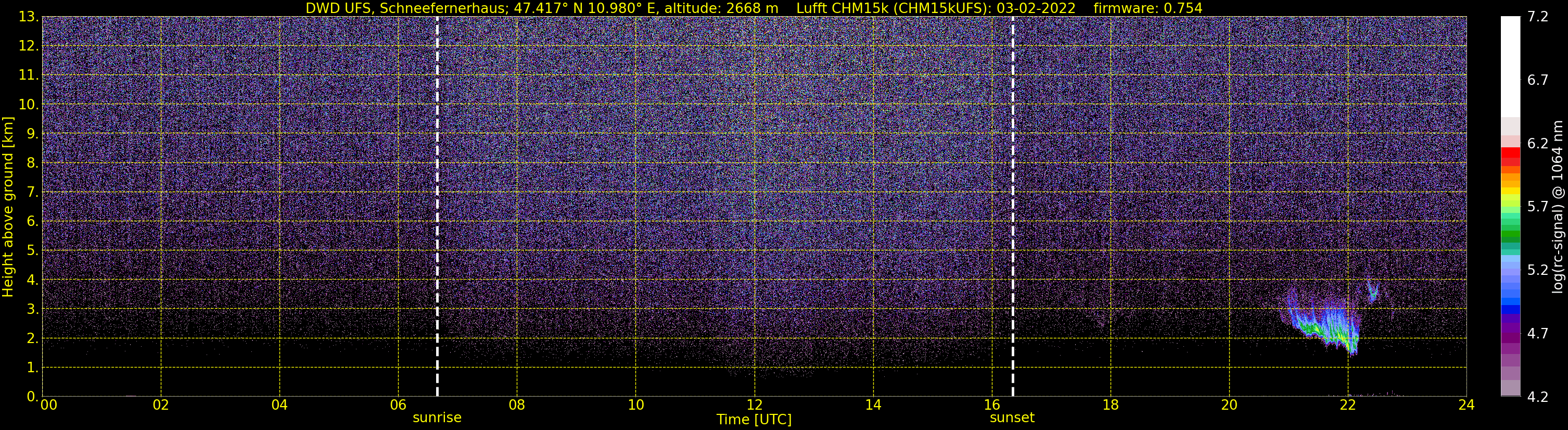Click the time axis tick '02'
Viewport: 1568px width, 430px height.
161,405
